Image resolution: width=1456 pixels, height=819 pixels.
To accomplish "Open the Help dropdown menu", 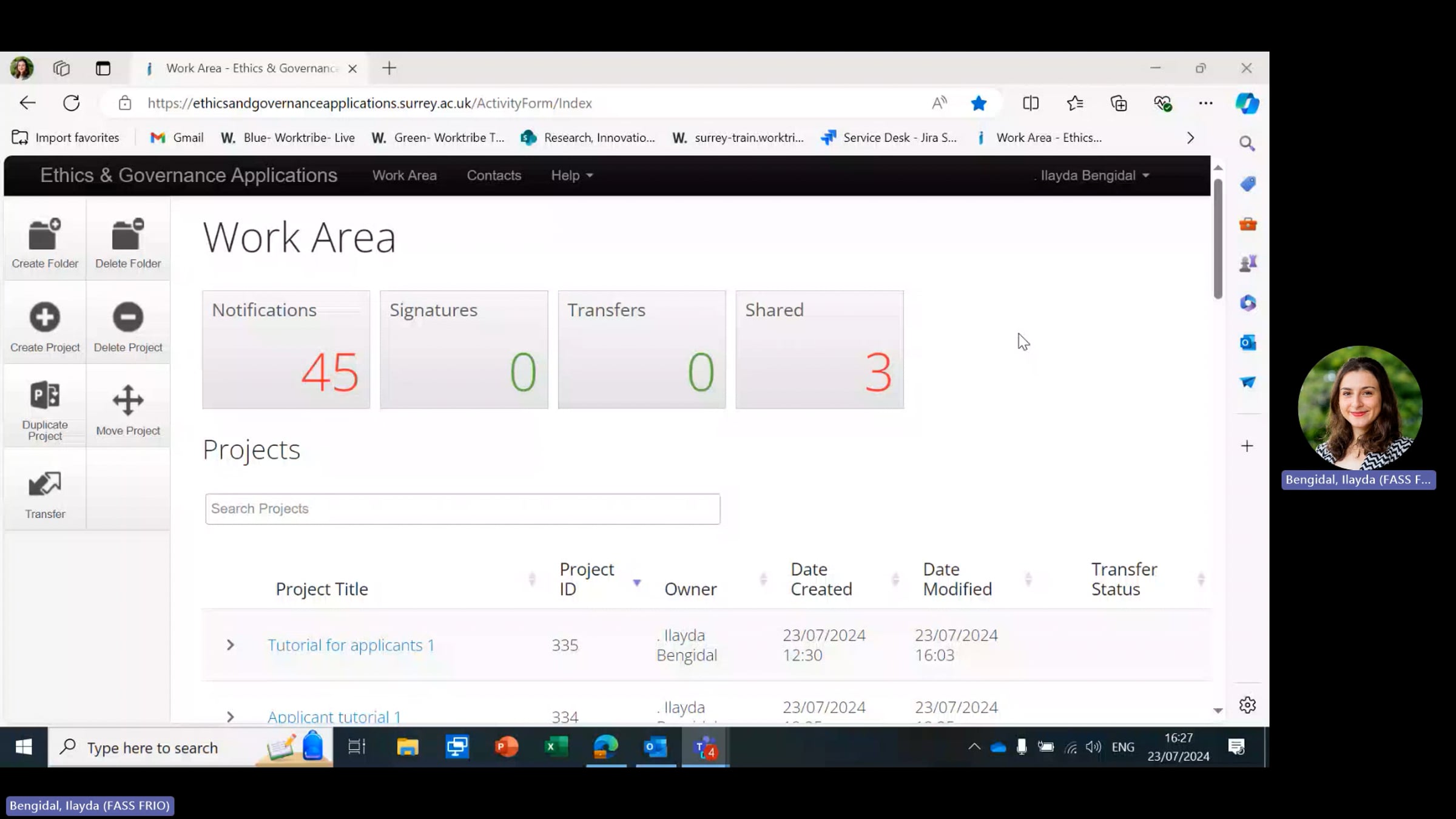I will 570,175.
